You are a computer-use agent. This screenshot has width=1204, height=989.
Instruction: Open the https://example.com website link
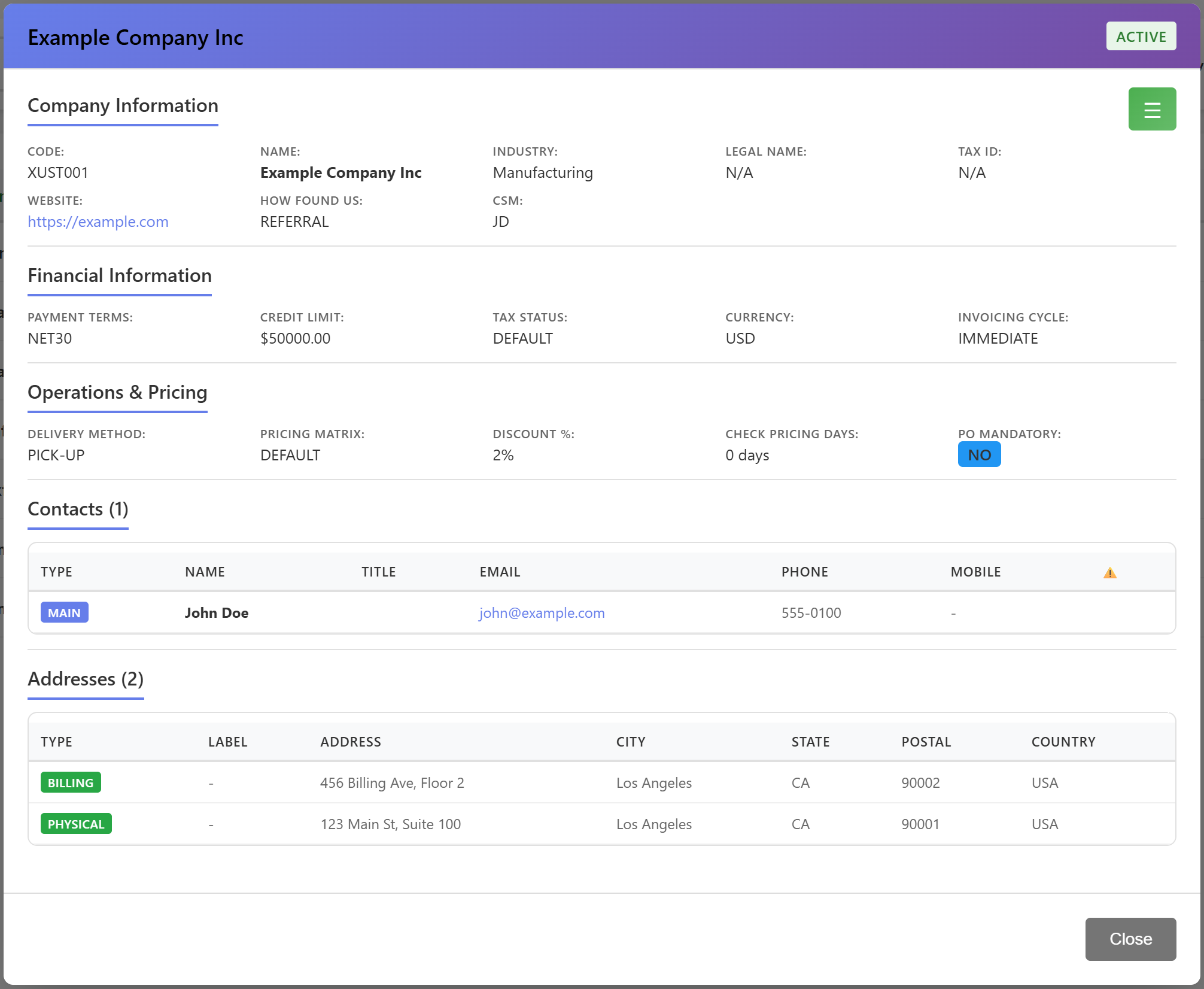(x=98, y=222)
